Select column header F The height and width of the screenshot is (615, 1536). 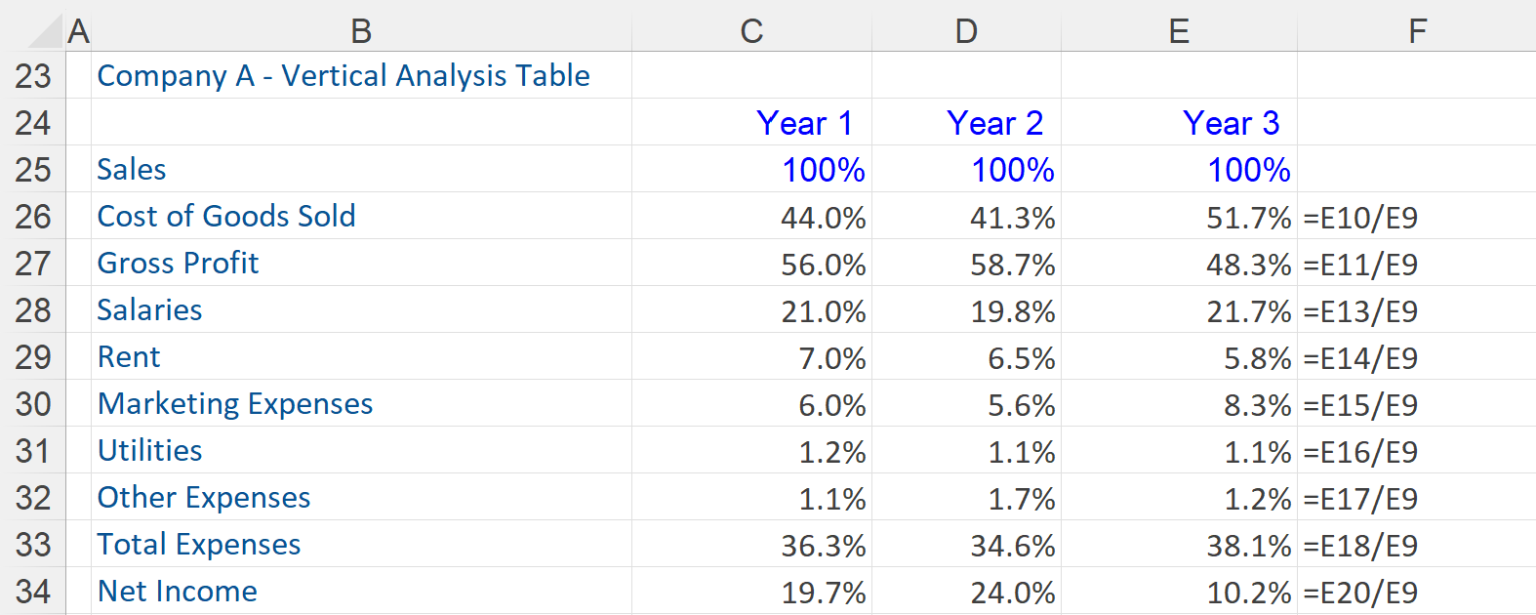coord(1417,30)
